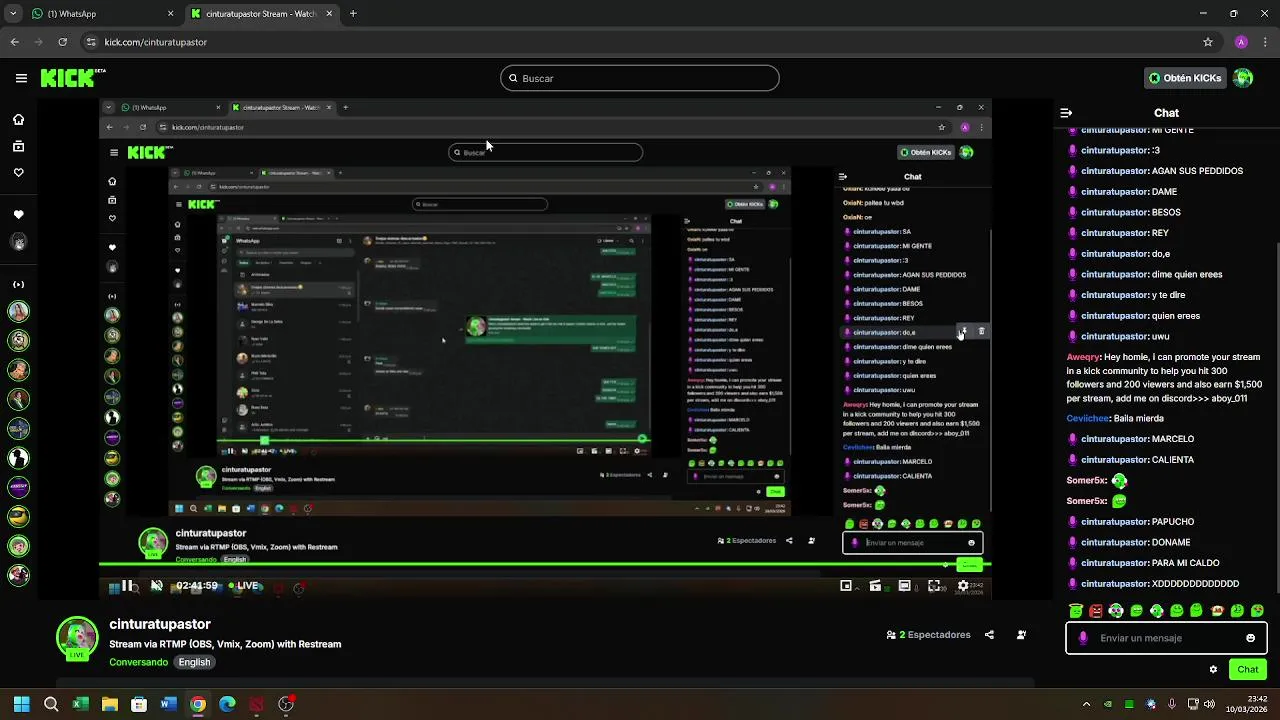Go back in browser history
1280x720 pixels.
tap(14, 42)
